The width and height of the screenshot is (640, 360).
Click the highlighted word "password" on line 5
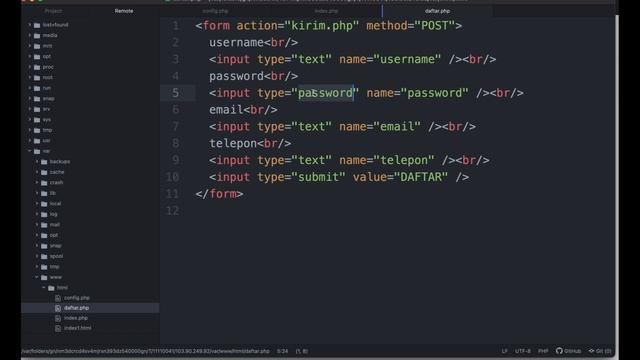[325, 93]
